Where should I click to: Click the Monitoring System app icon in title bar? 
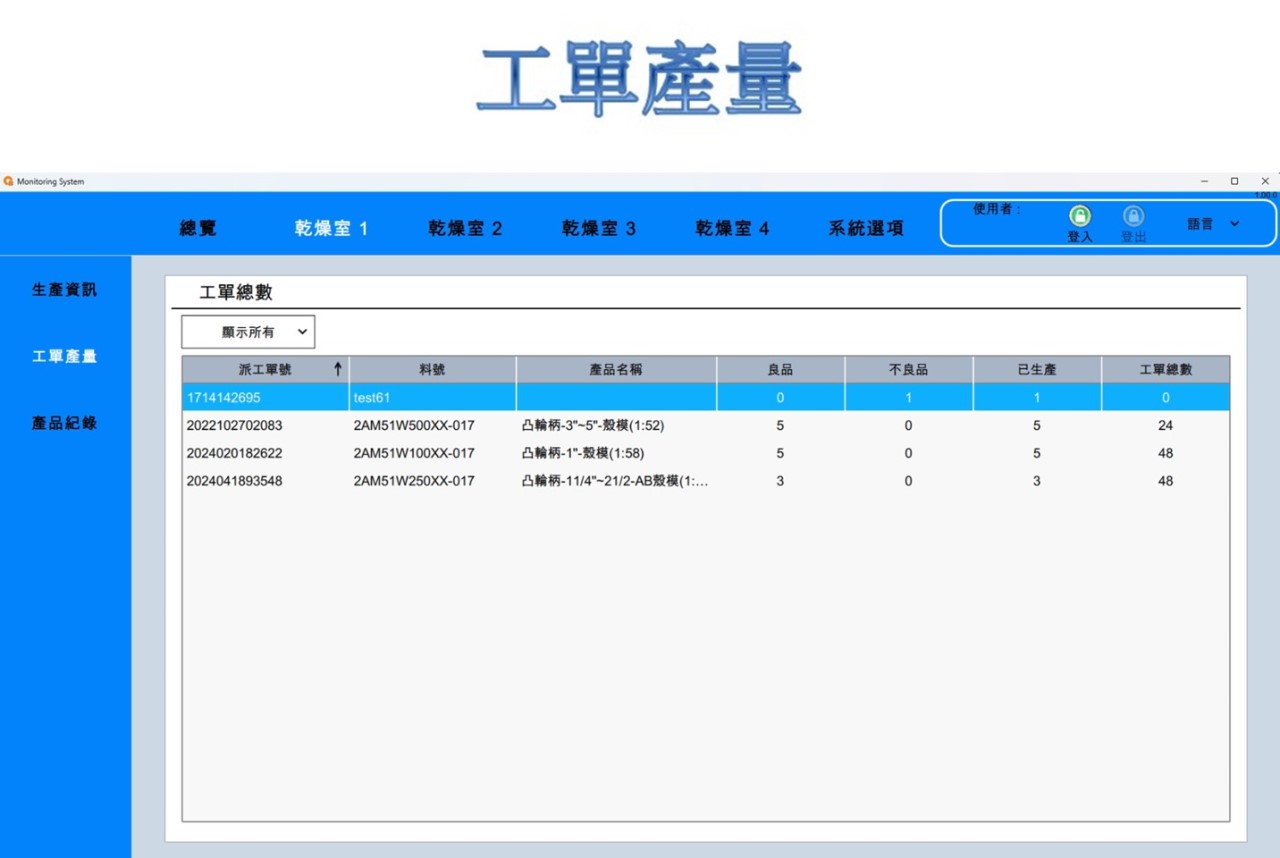point(9,181)
